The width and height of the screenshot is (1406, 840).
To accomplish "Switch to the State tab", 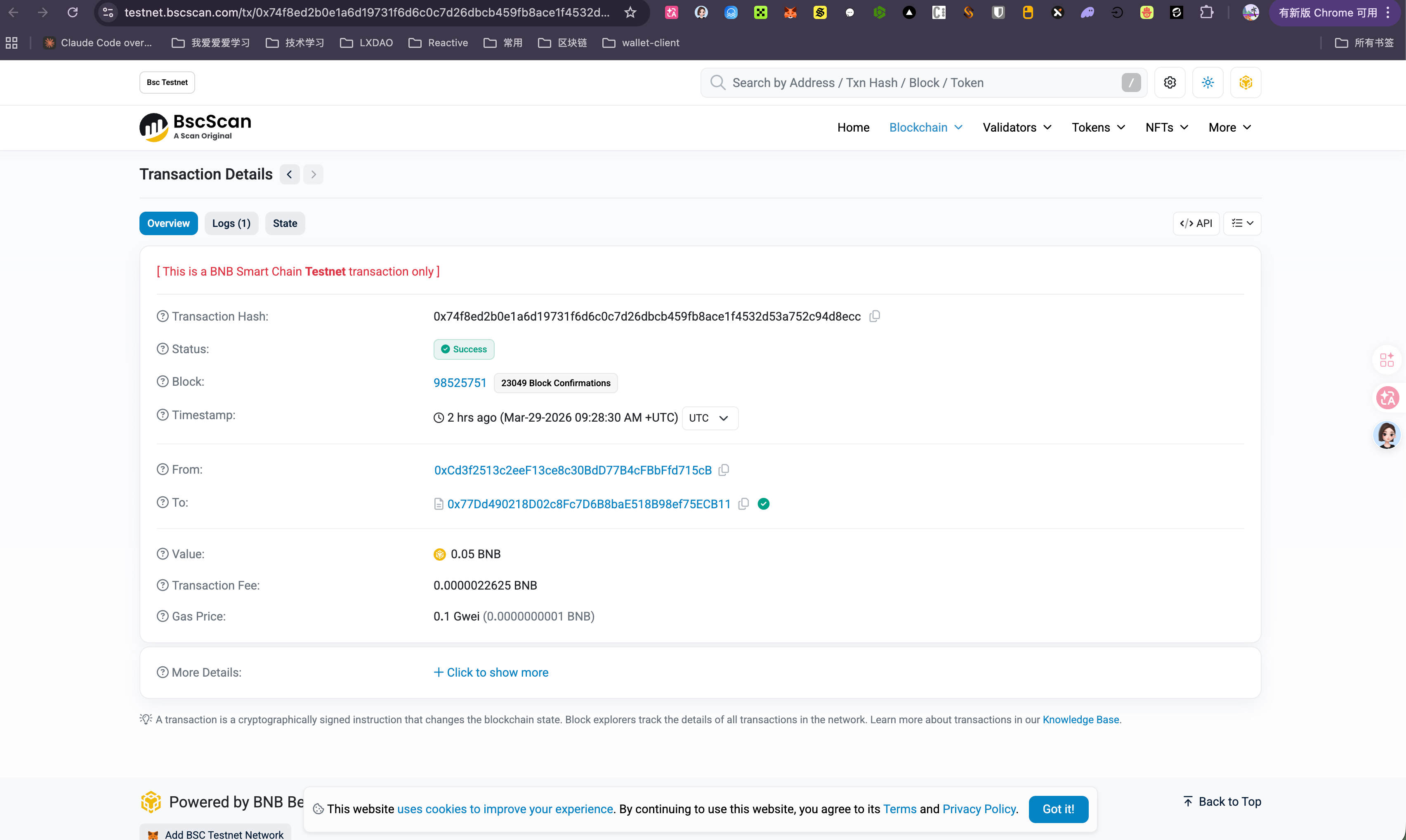I will [x=285, y=223].
